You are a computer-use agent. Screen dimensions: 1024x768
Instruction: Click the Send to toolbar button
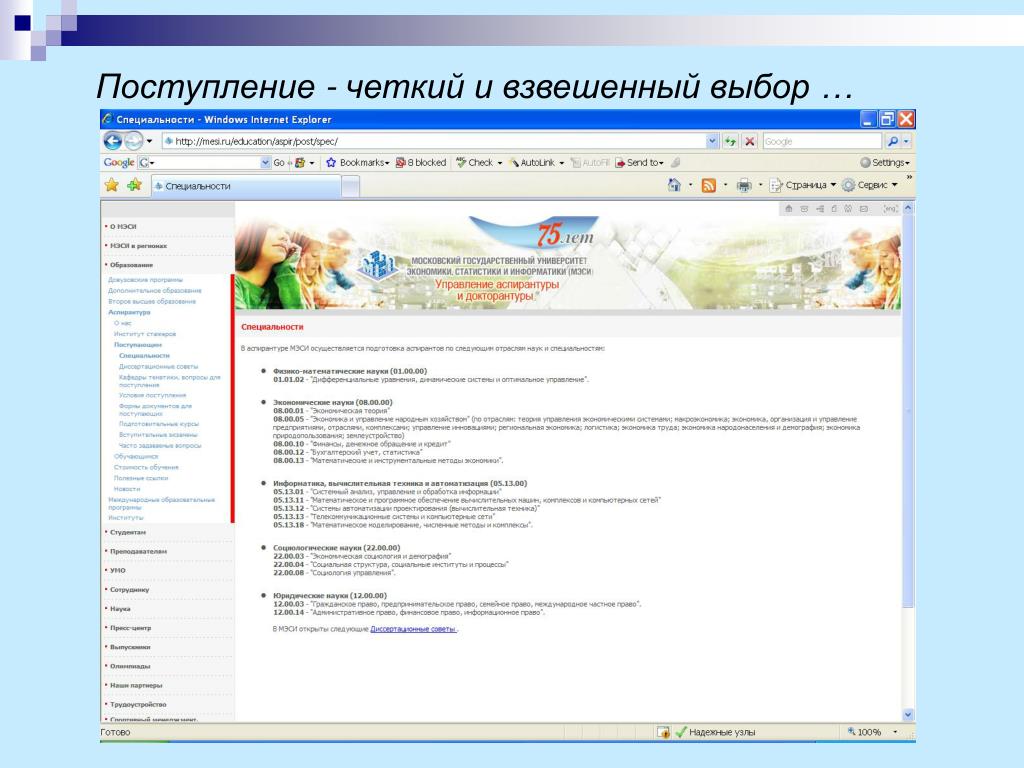[639, 163]
